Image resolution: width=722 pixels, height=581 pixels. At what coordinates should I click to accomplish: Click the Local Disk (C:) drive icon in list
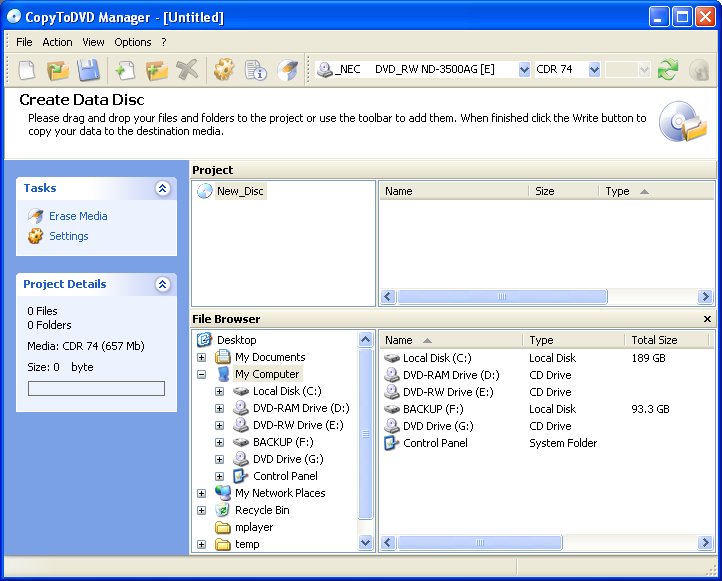pyautogui.click(x=391, y=358)
